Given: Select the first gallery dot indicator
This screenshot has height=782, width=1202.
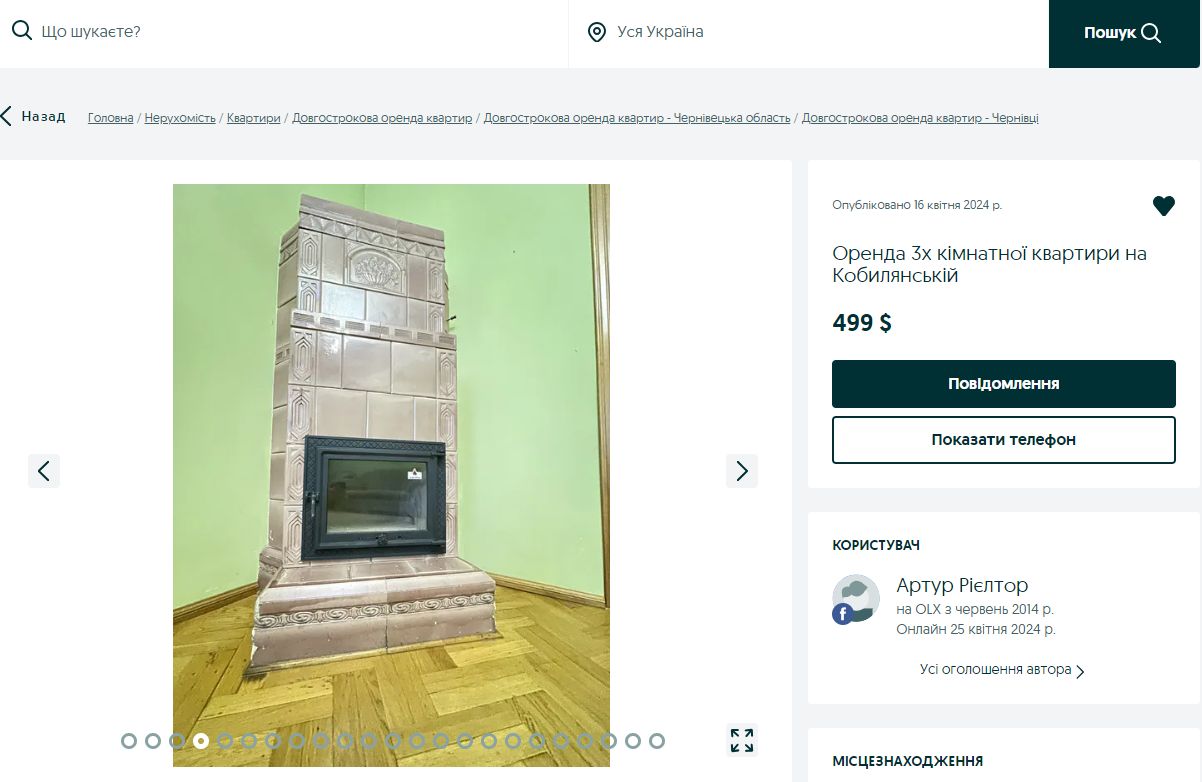Looking at the screenshot, I should (129, 741).
